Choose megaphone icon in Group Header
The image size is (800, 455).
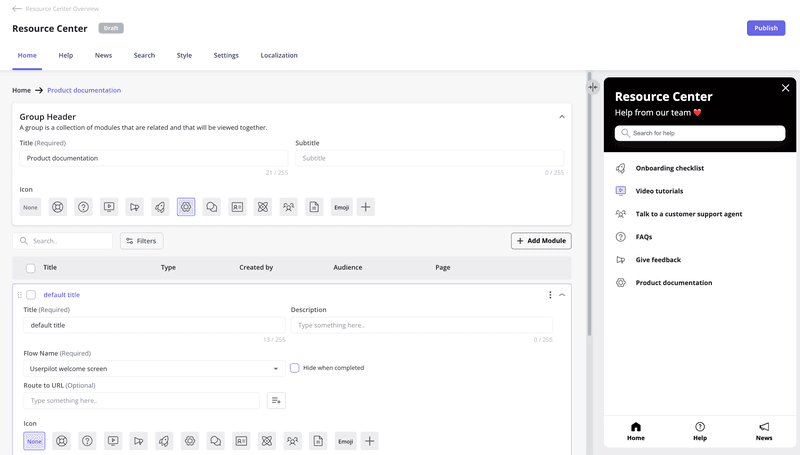135,207
